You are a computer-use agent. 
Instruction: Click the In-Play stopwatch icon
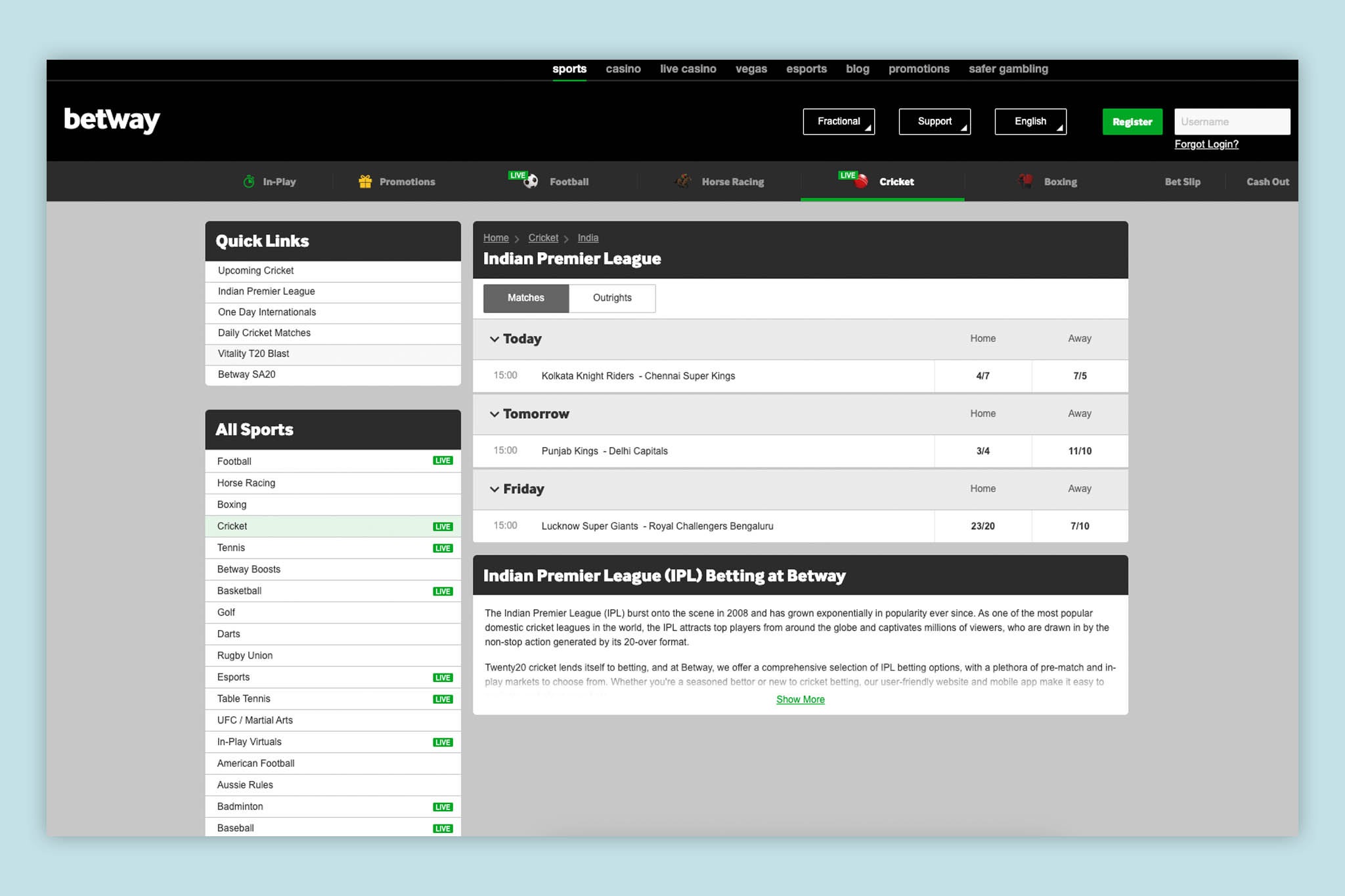250,182
